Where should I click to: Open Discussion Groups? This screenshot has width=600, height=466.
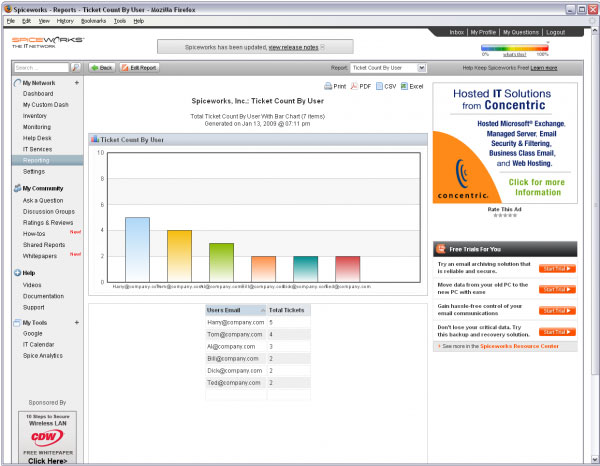49,212
